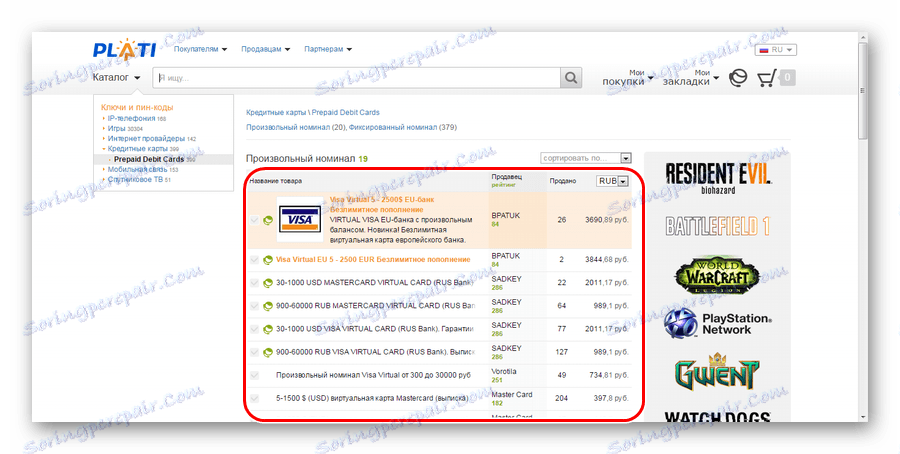Tick checkbox for 30-1000 USD VISA row

[254, 329]
